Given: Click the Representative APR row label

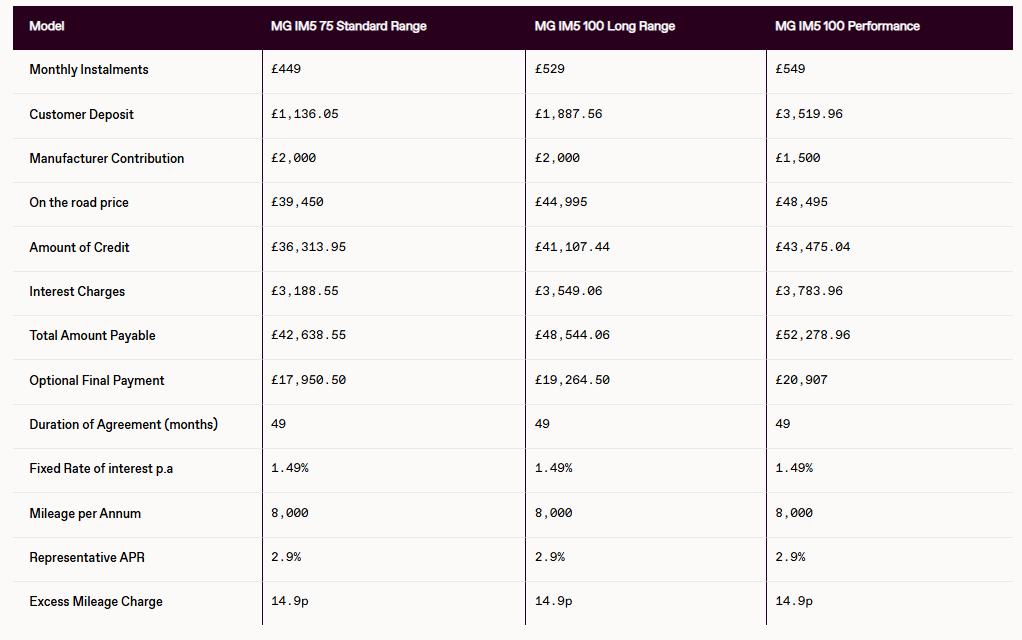Looking at the screenshot, I should pyautogui.click(x=87, y=557).
